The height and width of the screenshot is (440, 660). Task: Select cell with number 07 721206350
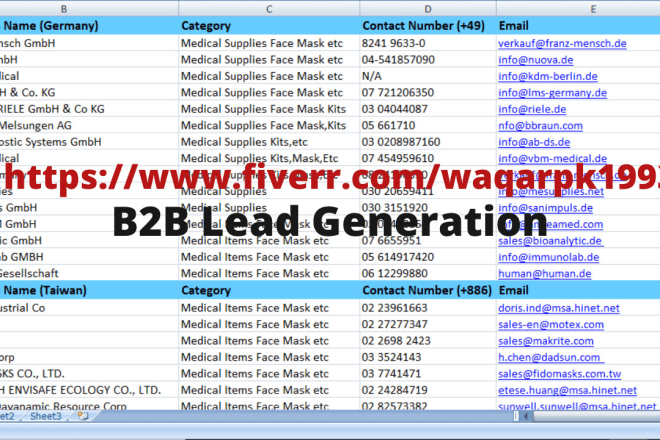tap(428, 92)
